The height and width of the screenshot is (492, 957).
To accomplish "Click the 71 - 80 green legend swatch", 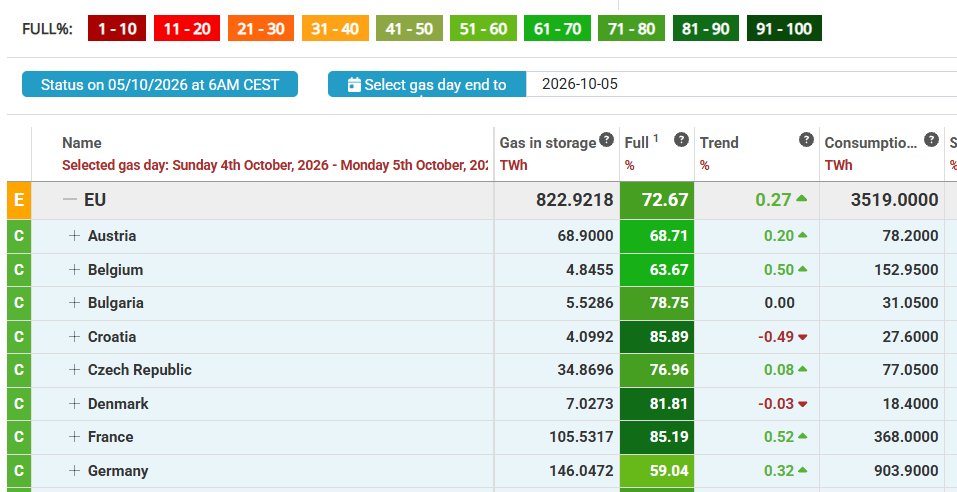I will pos(632,29).
